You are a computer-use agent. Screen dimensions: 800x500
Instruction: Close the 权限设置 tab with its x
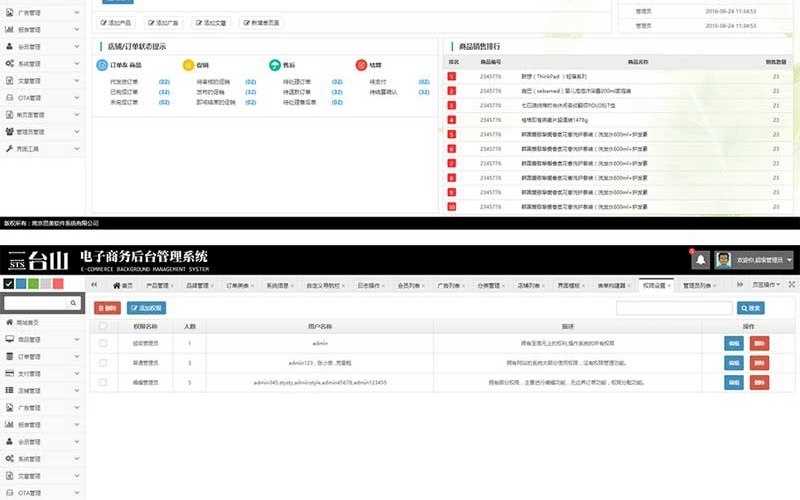click(669, 286)
